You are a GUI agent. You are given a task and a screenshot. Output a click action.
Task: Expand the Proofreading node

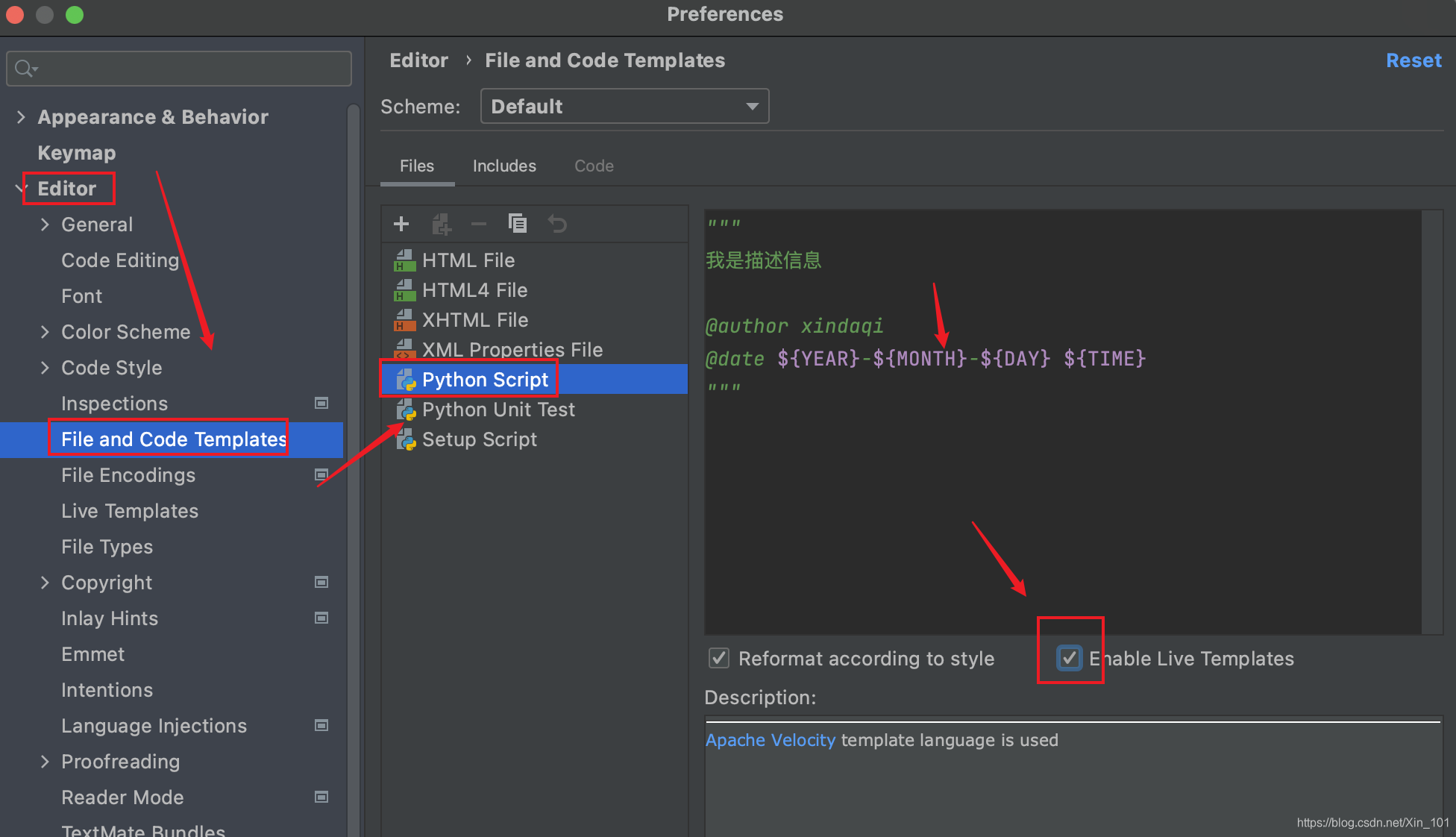click(45, 762)
